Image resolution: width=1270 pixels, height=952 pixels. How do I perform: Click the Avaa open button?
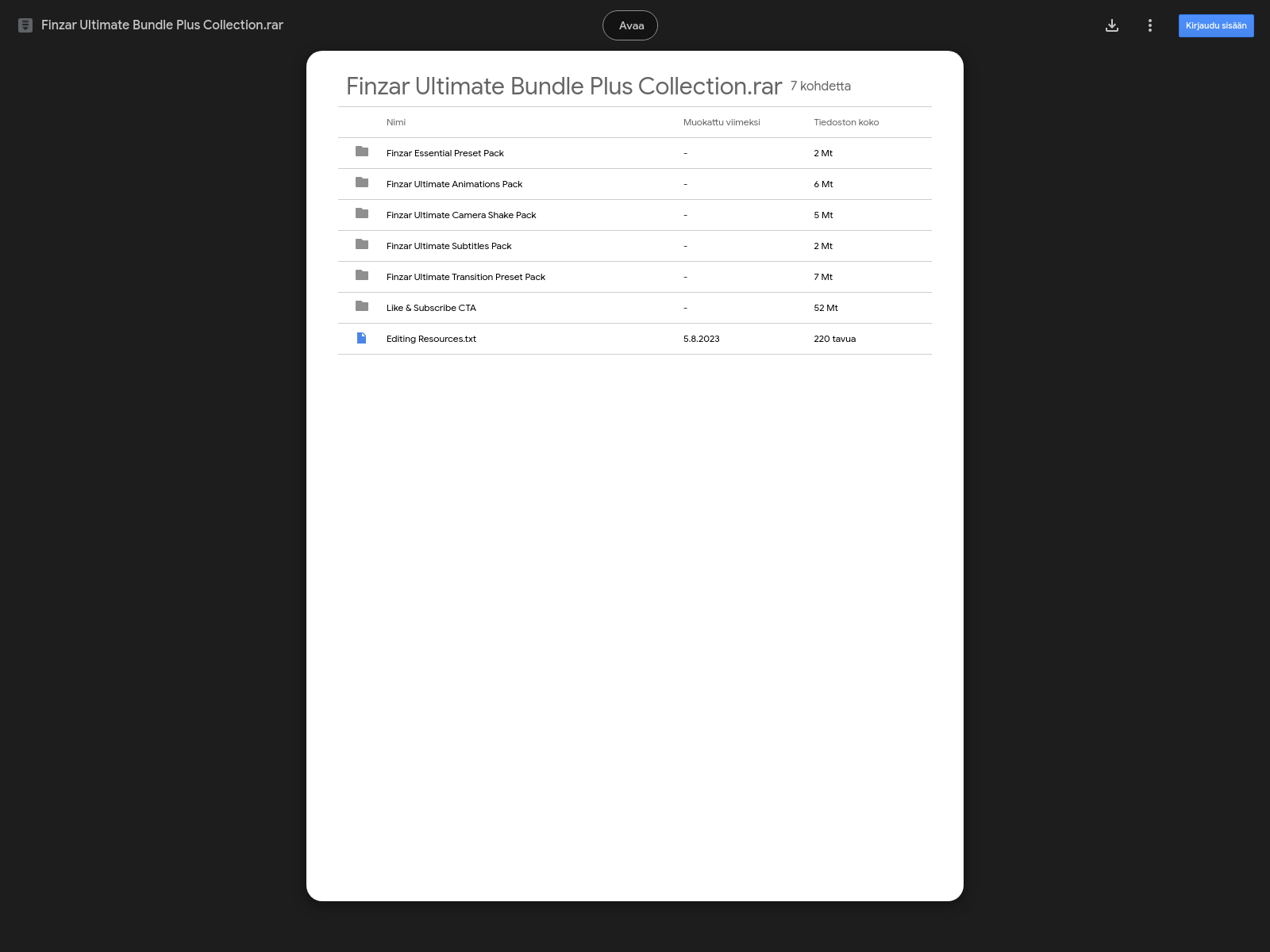(630, 25)
